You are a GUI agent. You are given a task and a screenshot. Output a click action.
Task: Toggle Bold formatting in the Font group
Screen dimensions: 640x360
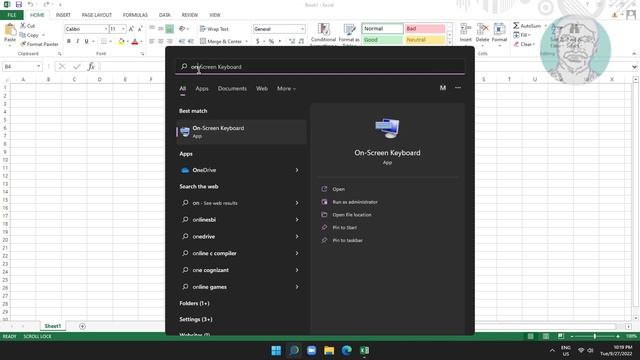point(69,41)
